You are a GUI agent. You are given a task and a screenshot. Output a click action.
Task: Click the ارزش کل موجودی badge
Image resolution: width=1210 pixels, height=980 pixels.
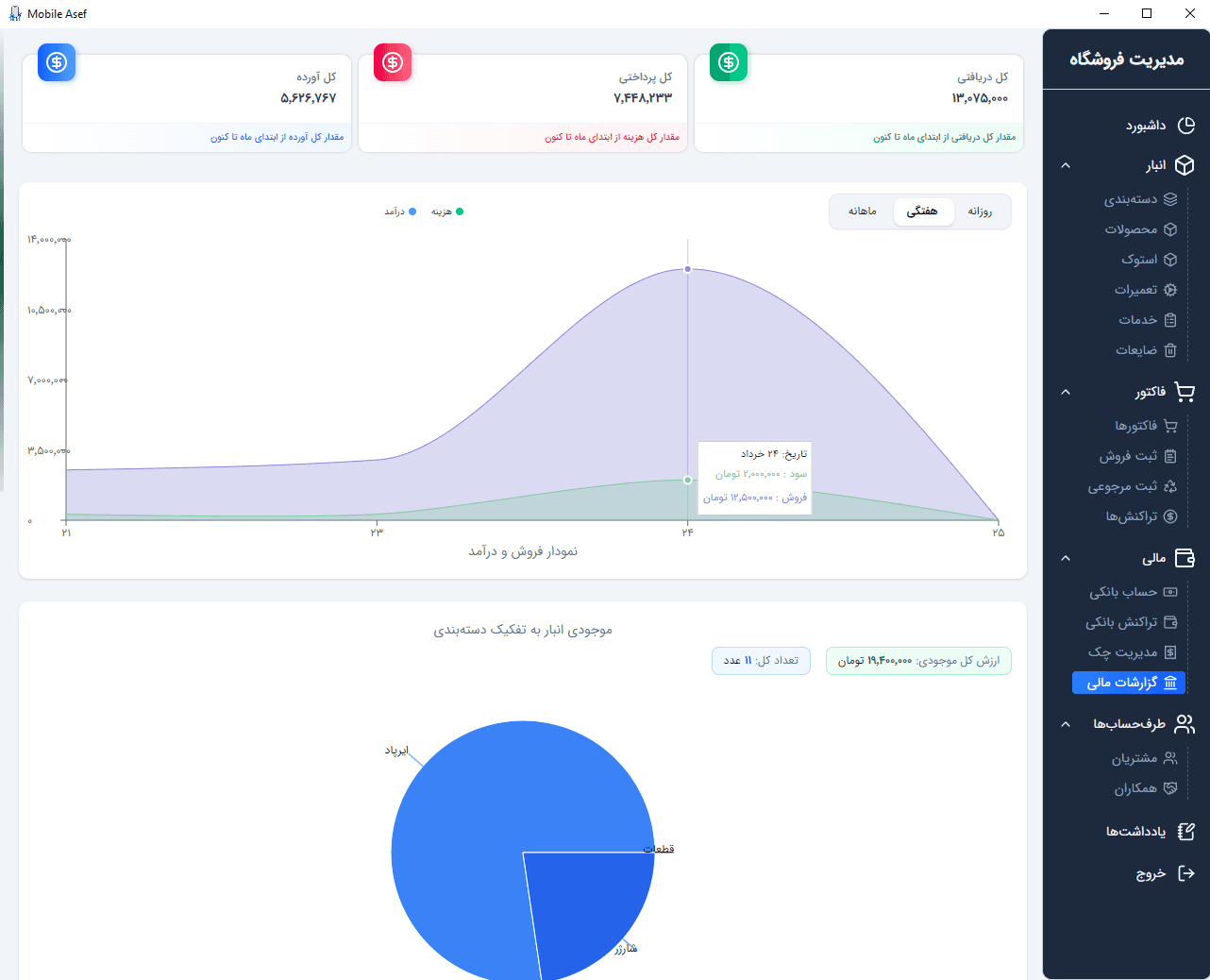coord(918,661)
